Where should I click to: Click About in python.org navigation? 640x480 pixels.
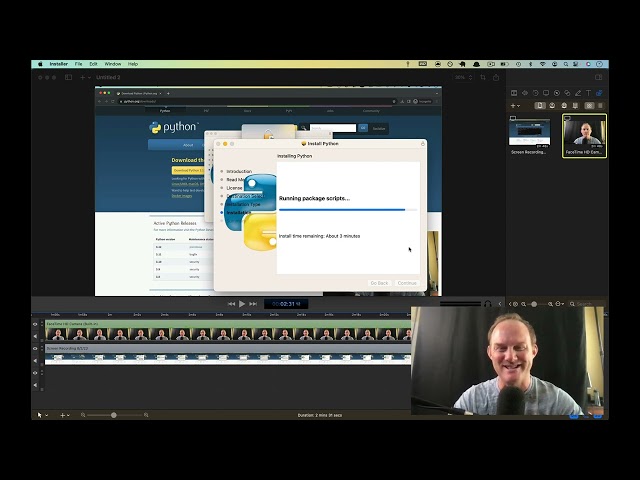click(188, 145)
